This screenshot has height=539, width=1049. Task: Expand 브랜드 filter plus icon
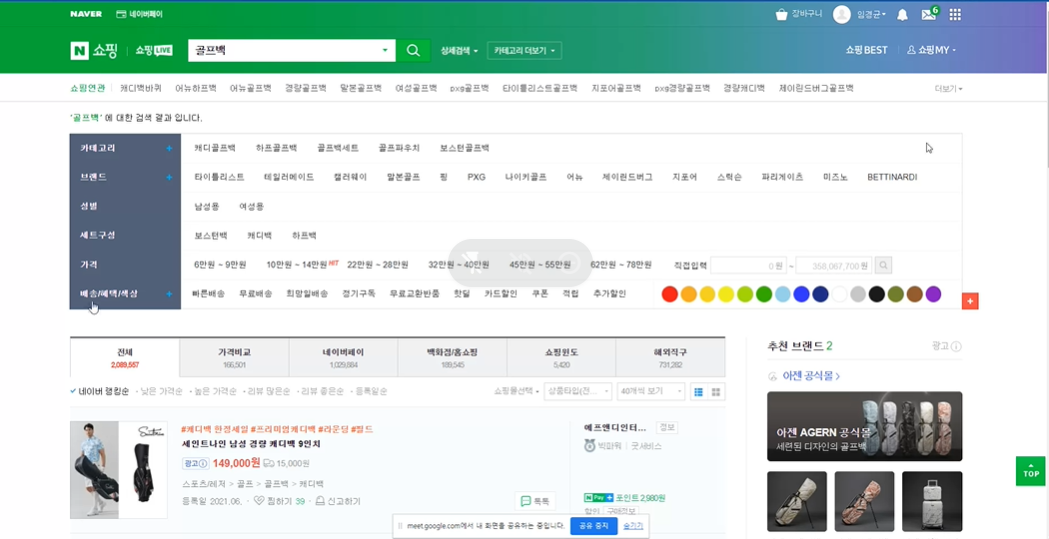pyautogui.click(x=169, y=177)
